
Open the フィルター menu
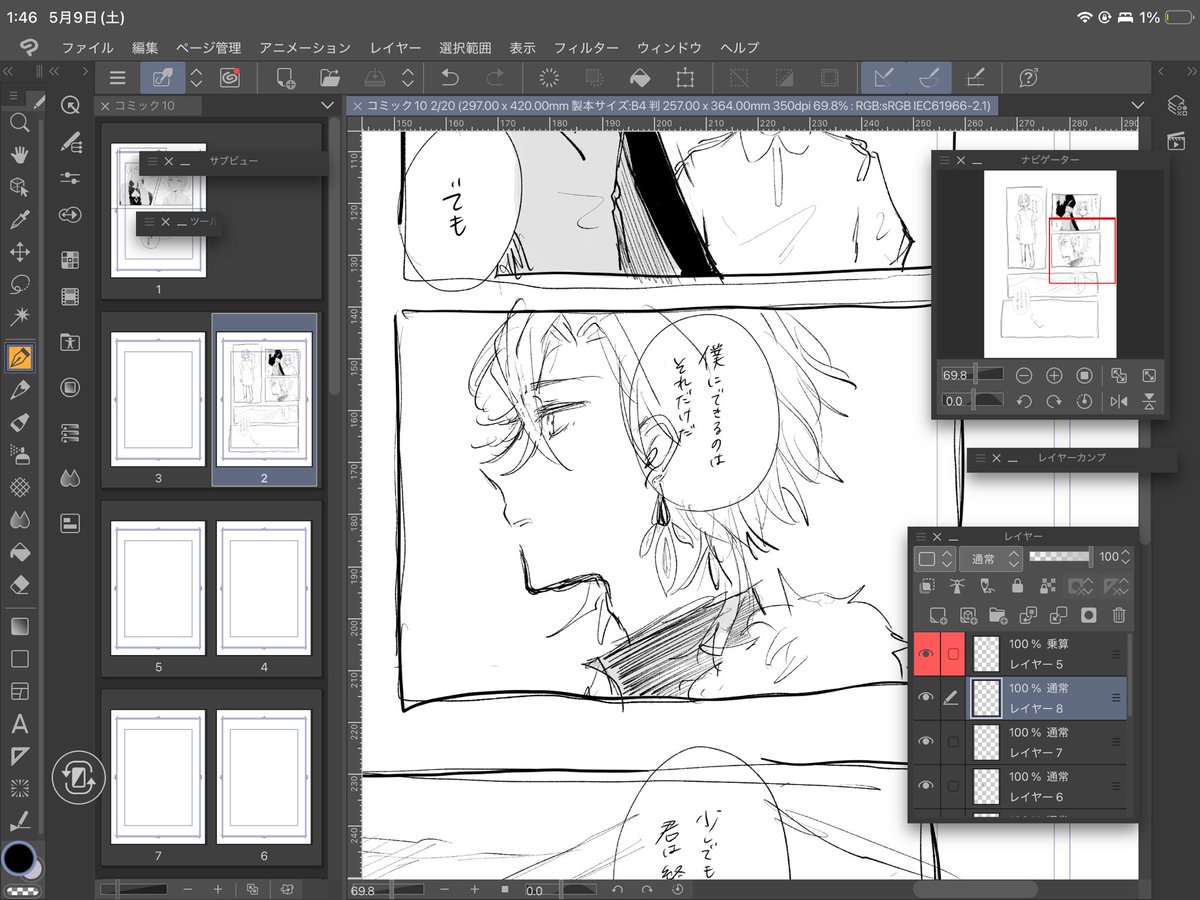pos(586,47)
